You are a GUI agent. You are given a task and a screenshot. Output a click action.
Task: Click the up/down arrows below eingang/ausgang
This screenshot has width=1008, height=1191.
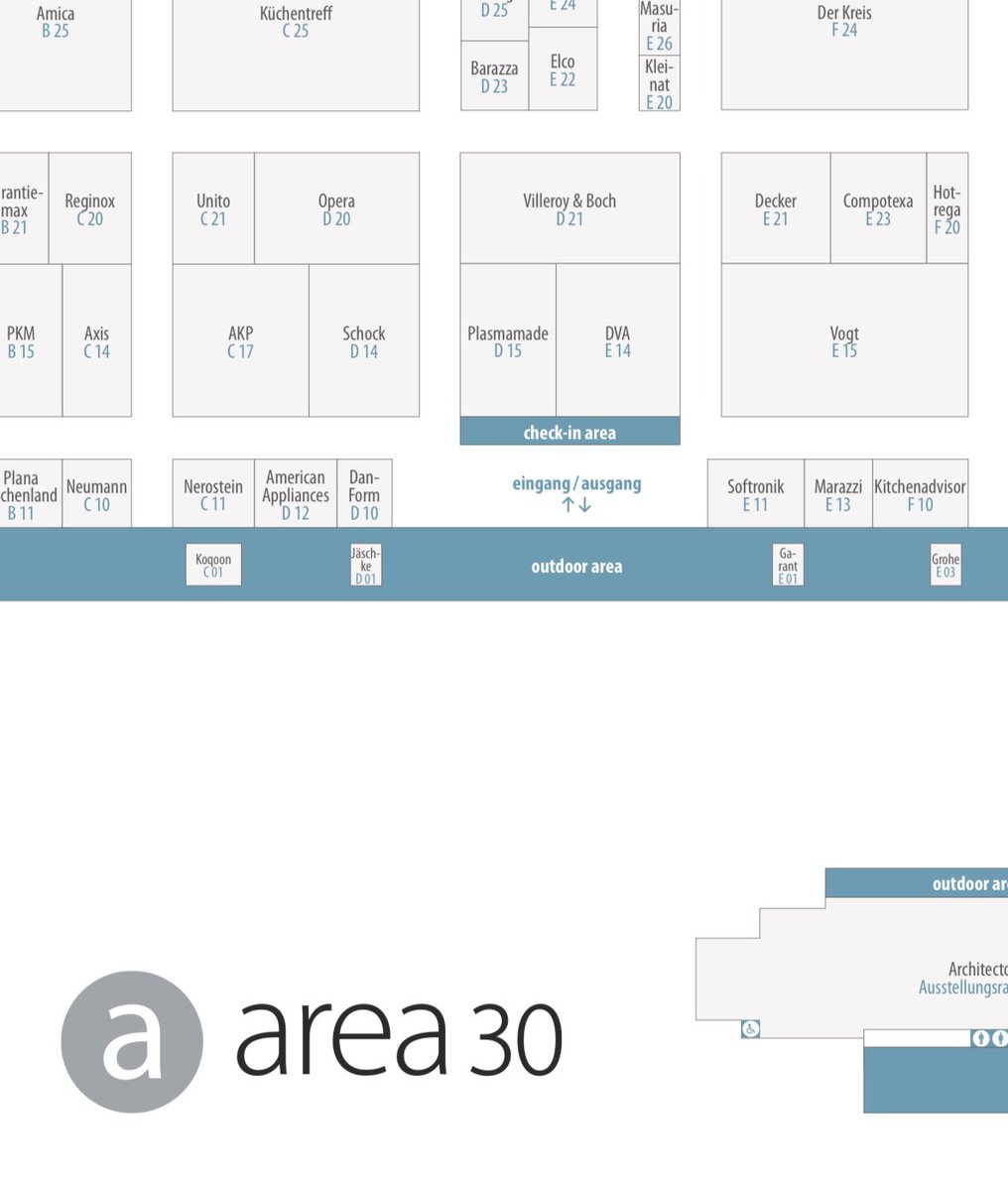[576, 504]
